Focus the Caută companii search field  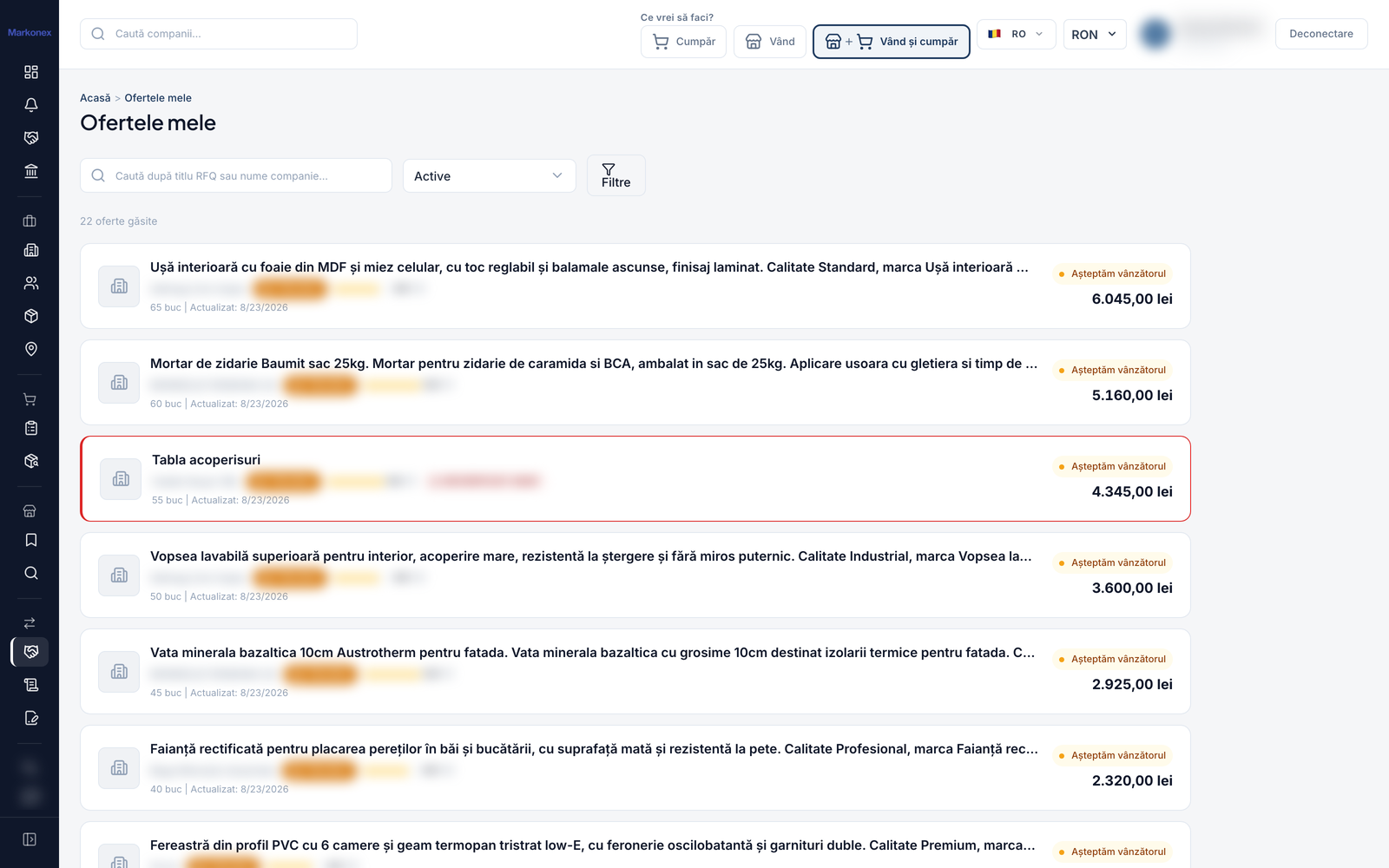coord(219,34)
